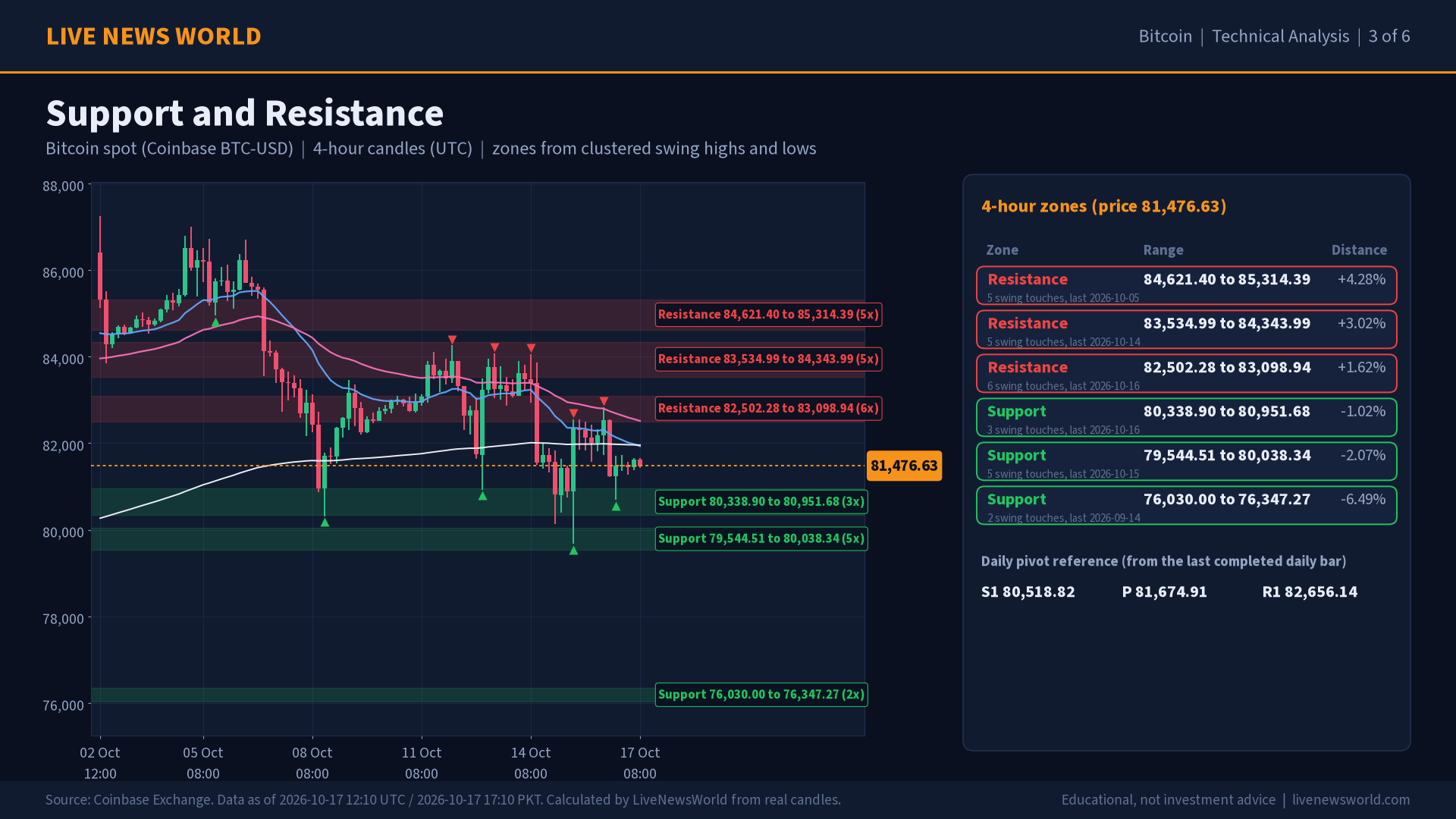Select the Support card with -1.02% distance

point(1186,418)
